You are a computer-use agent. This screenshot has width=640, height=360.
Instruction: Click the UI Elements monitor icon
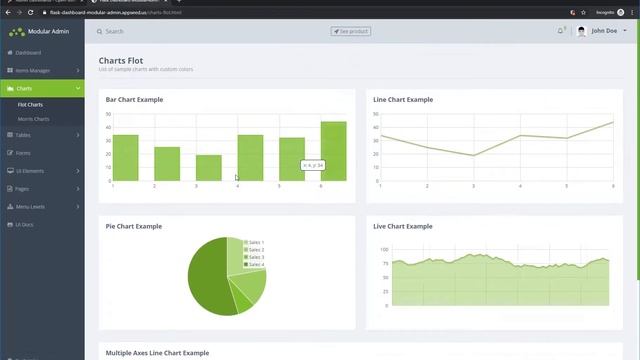[10, 171]
